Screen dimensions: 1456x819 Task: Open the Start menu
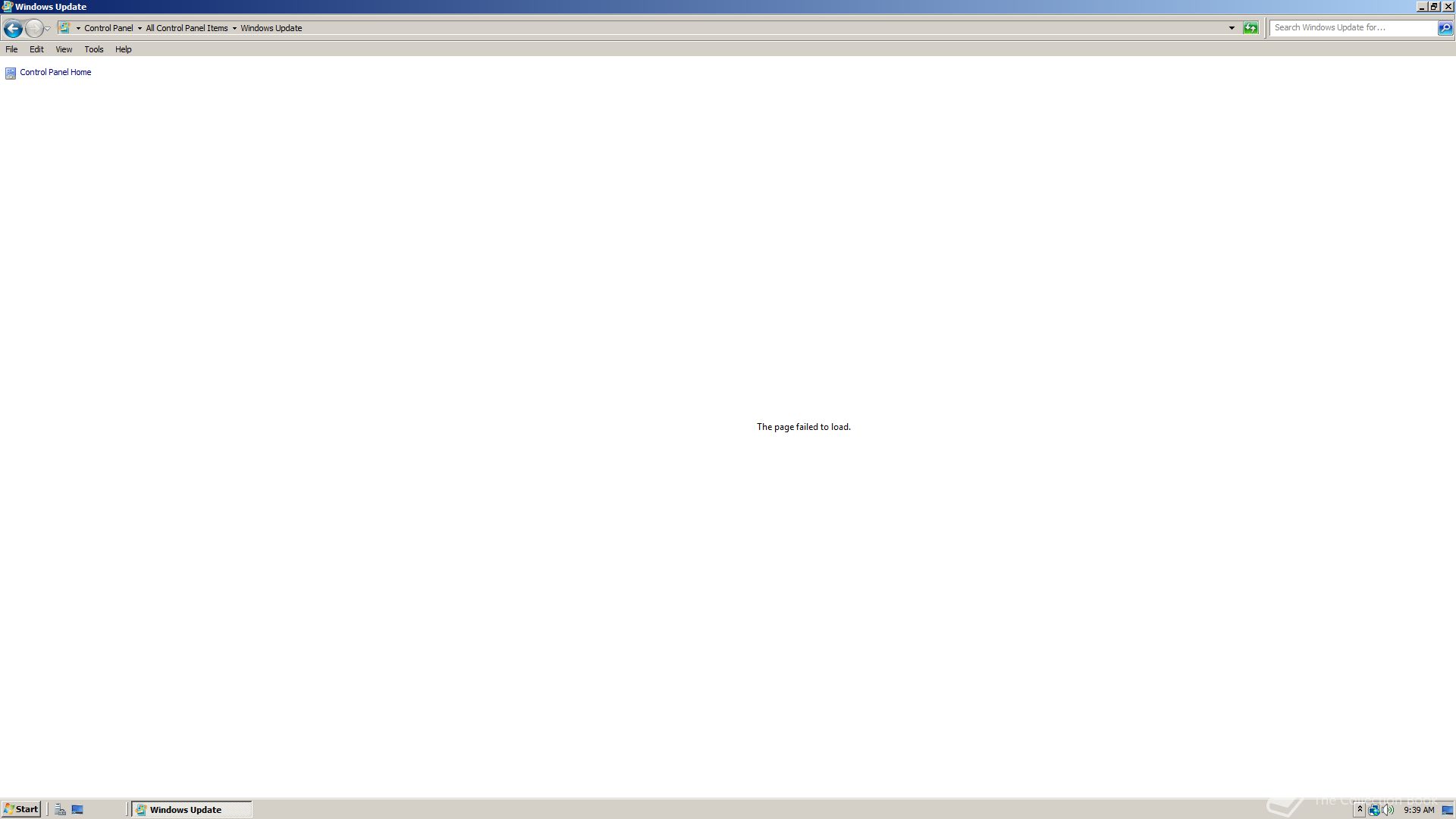(20, 809)
